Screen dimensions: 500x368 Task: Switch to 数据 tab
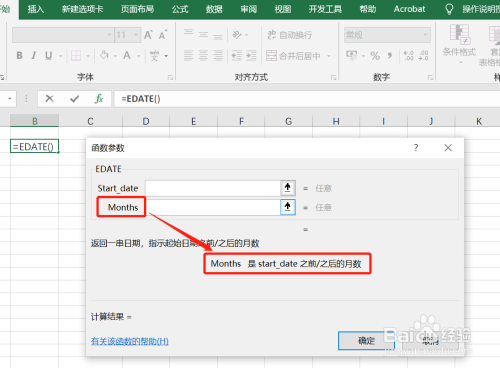[214, 9]
